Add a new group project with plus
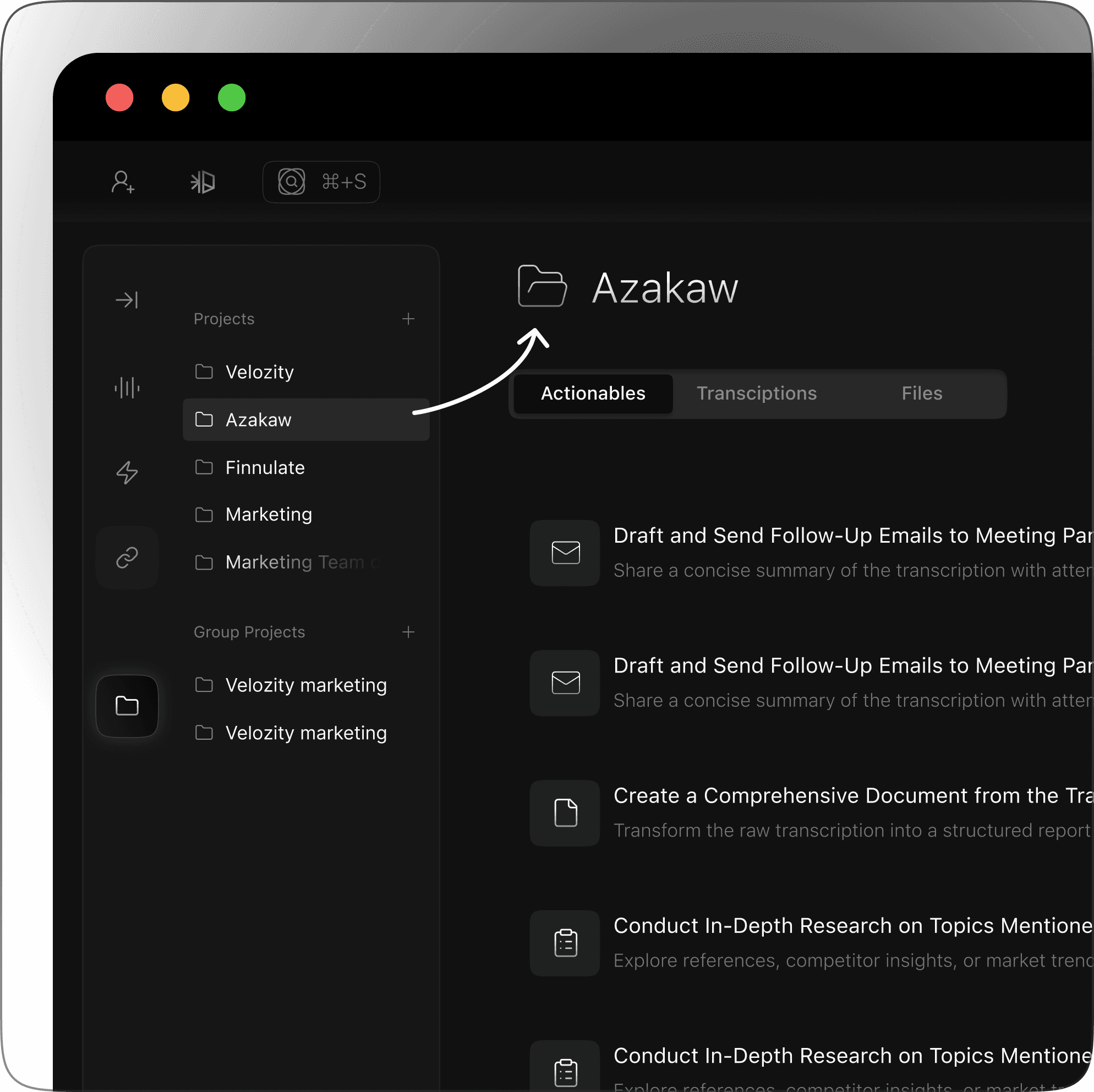Image resolution: width=1094 pixels, height=1092 pixels. click(x=408, y=632)
